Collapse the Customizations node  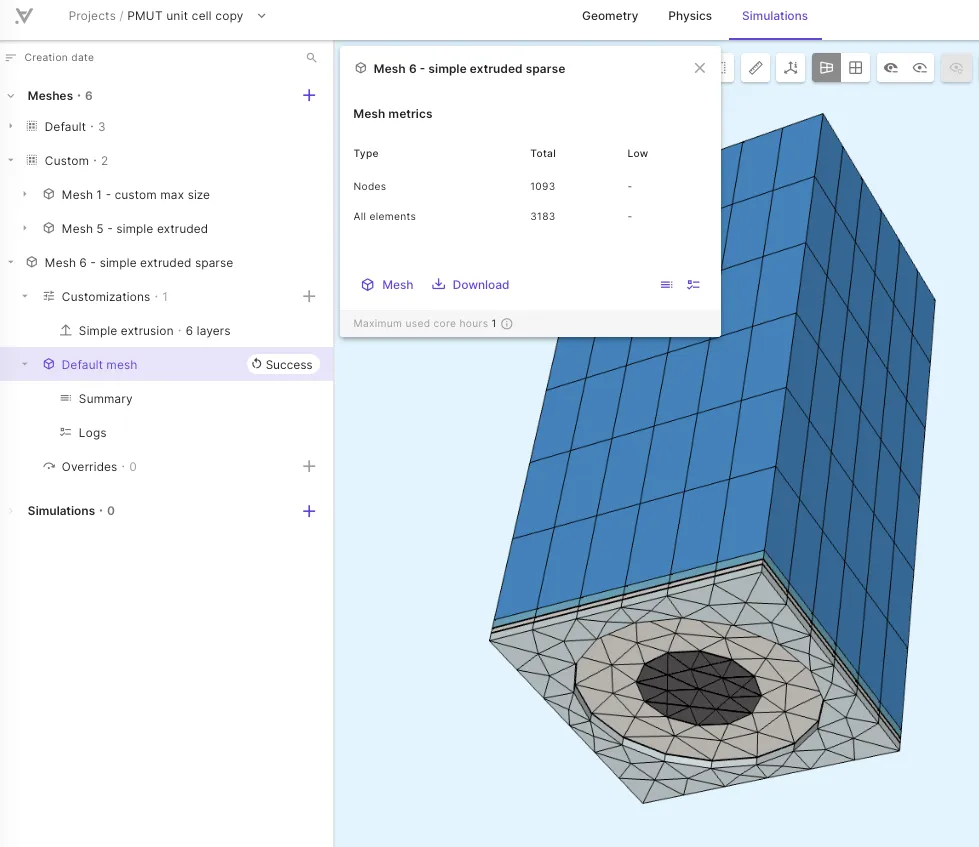pos(25,296)
